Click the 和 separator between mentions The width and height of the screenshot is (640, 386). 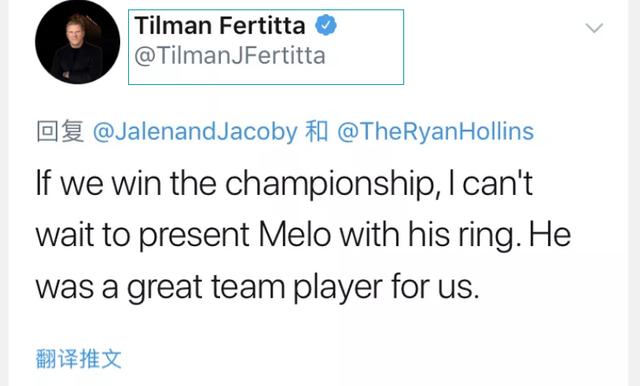pyautogui.click(x=317, y=131)
